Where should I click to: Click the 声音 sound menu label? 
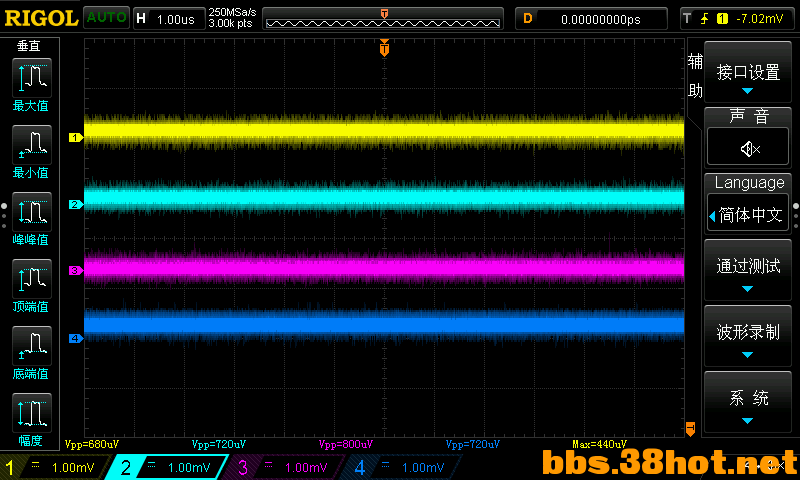pyautogui.click(x=748, y=116)
